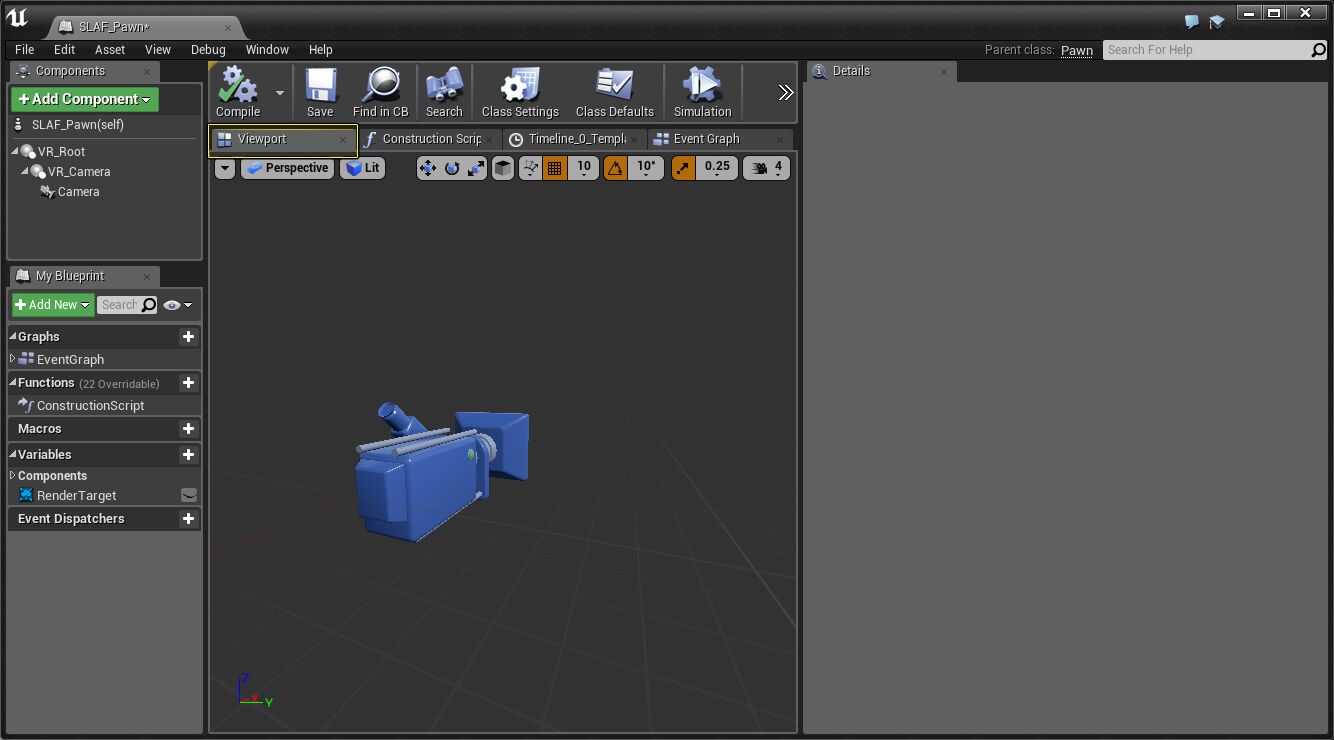Open the Lit view mode dropdown
This screenshot has width=1334, height=740.
(362, 168)
